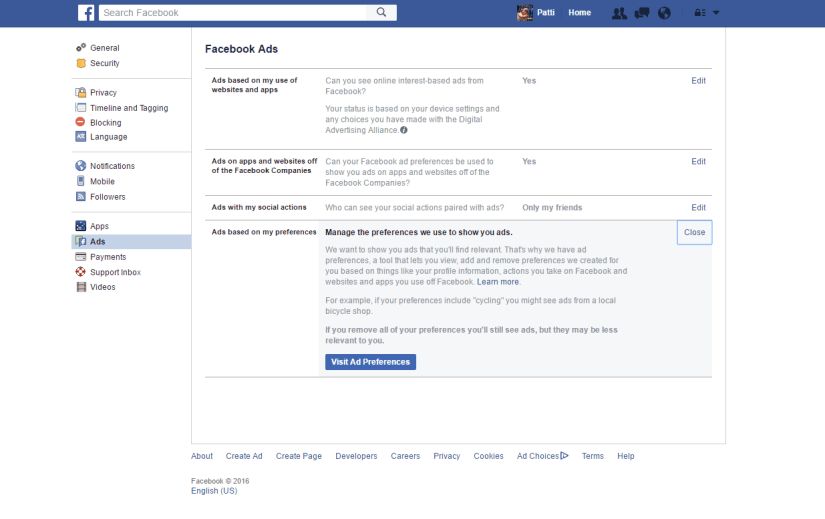Open the Privacy Shortcuts lock icon
825x519 pixels.
pos(700,13)
